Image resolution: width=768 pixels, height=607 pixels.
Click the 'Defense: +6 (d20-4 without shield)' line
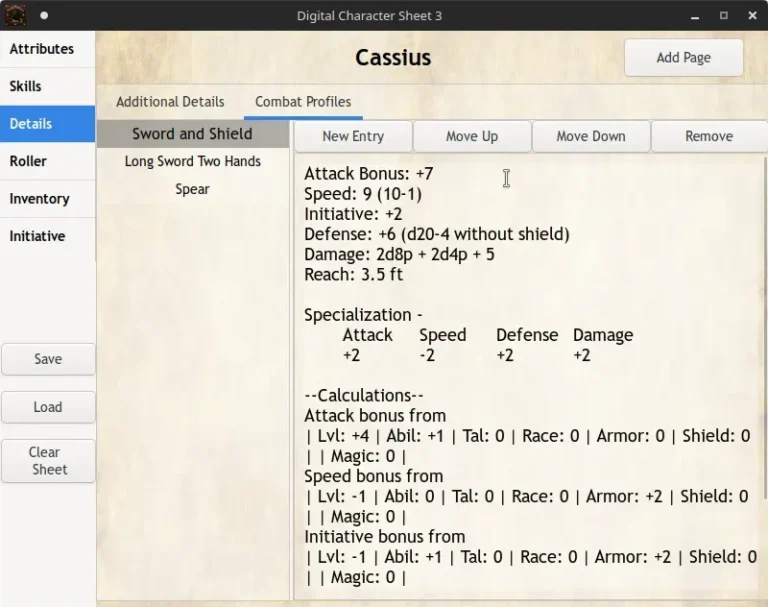[437, 234]
